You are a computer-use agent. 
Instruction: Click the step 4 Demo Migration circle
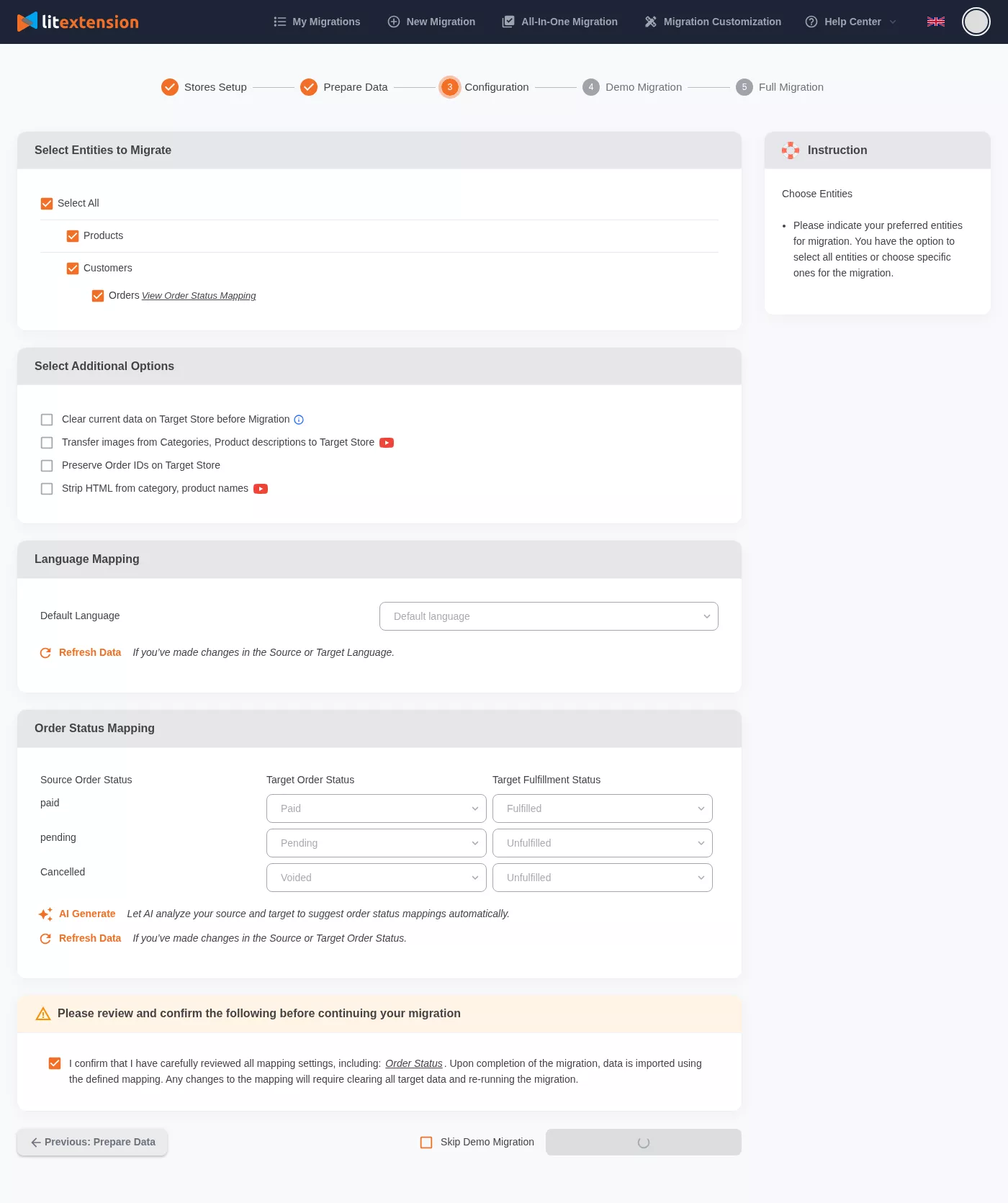591,87
